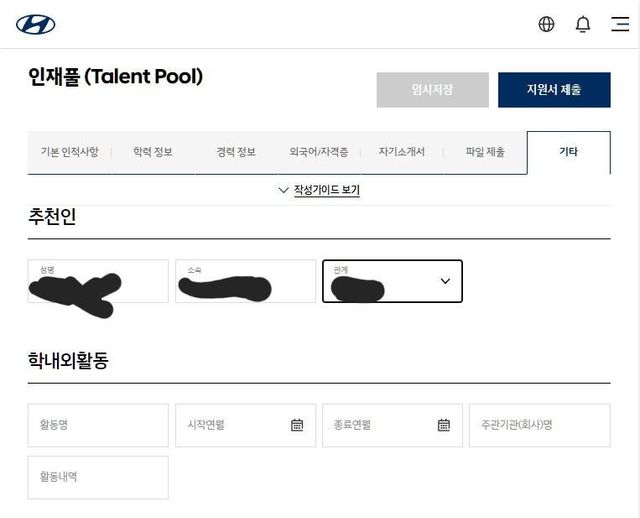Viewport: 640px width, 518px height.
Task: Open notifications bell icon
Action: point(583,24)
